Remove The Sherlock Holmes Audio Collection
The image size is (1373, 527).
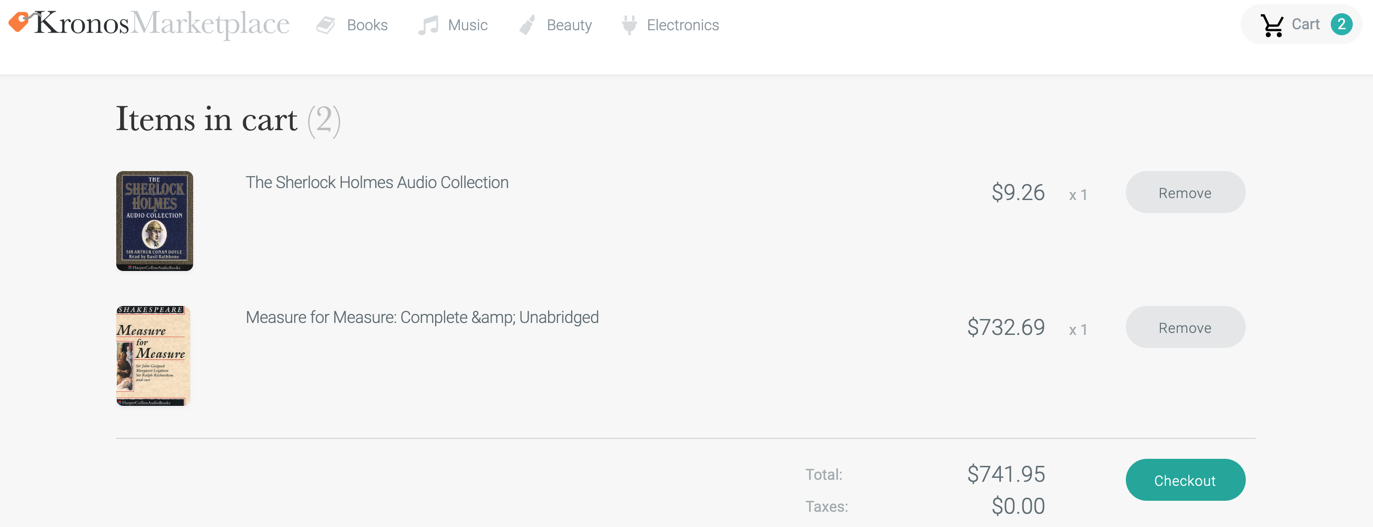pyautogui.click(x=1185, y=193)
